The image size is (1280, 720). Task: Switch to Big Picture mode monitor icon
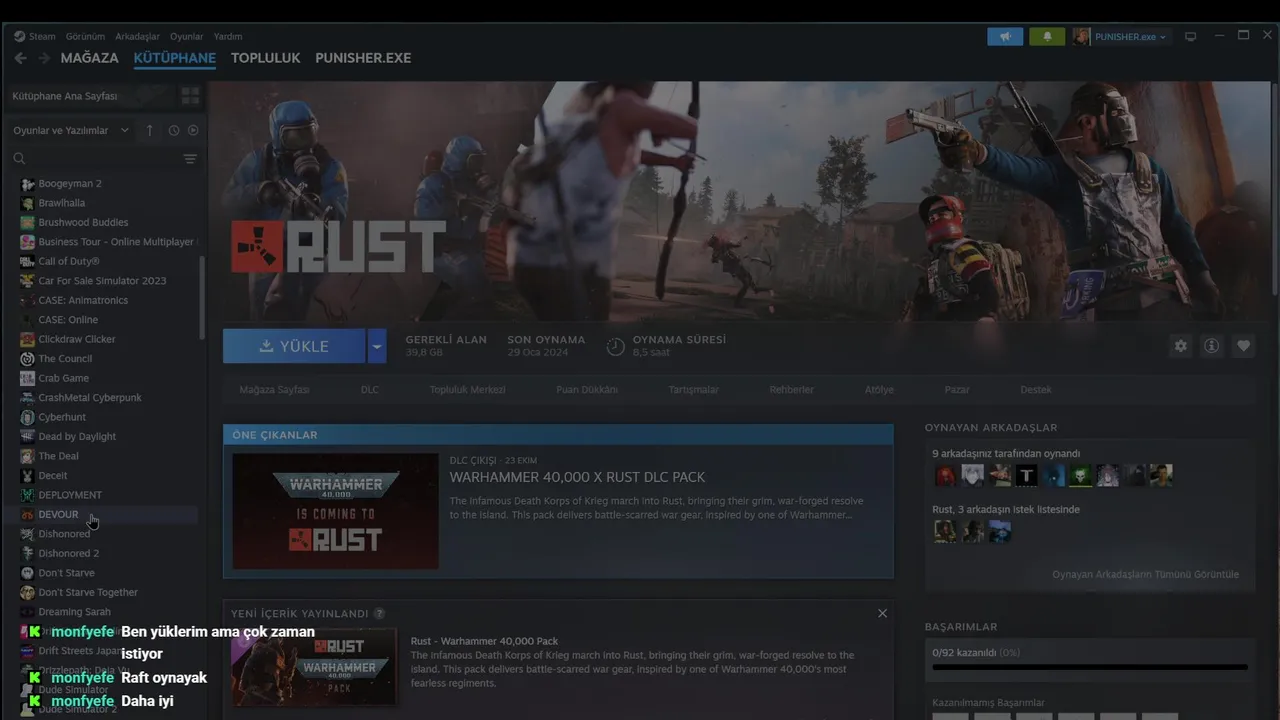[x=1190, y=37]
